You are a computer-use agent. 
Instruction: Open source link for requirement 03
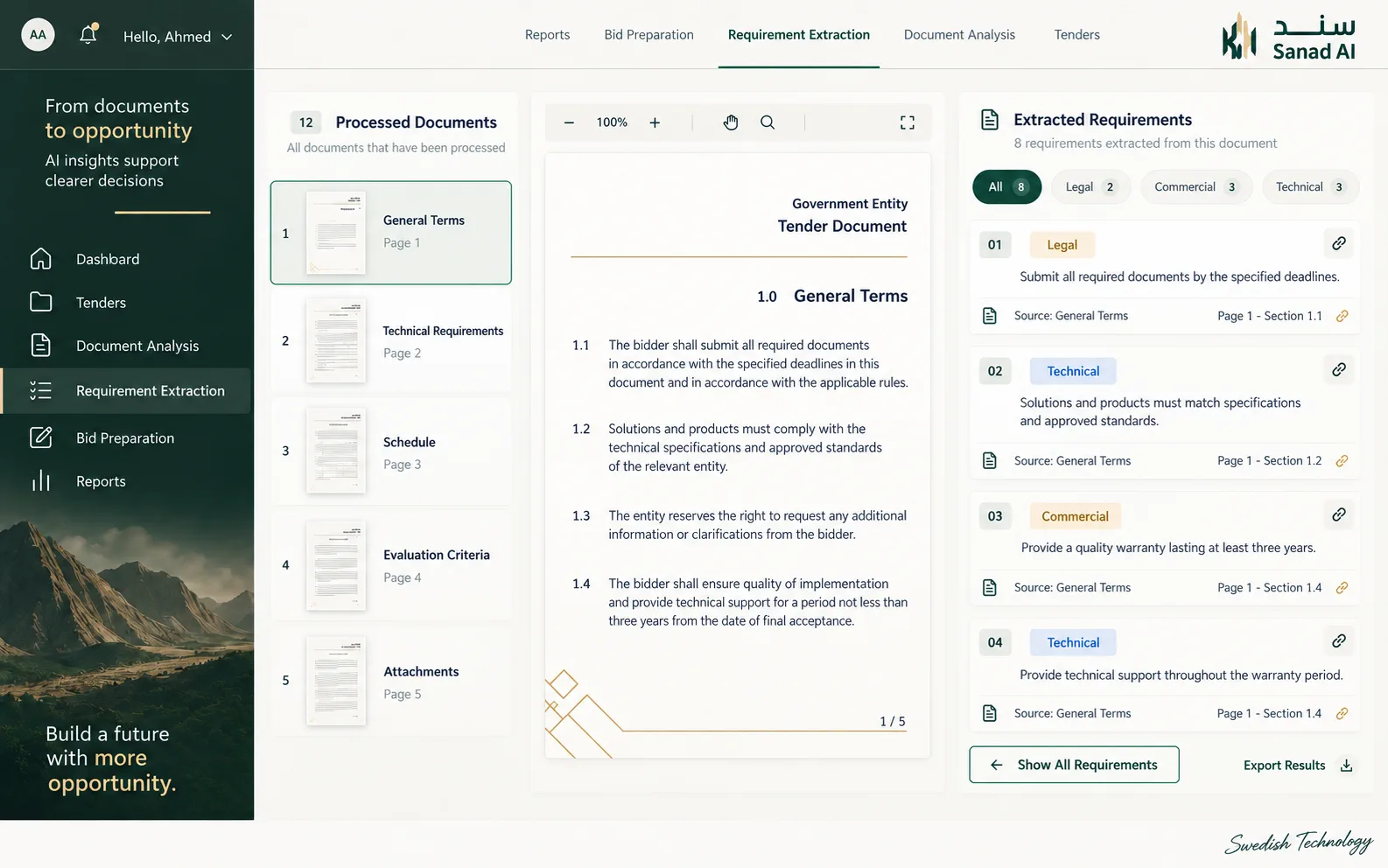[x=1342, y=588]
